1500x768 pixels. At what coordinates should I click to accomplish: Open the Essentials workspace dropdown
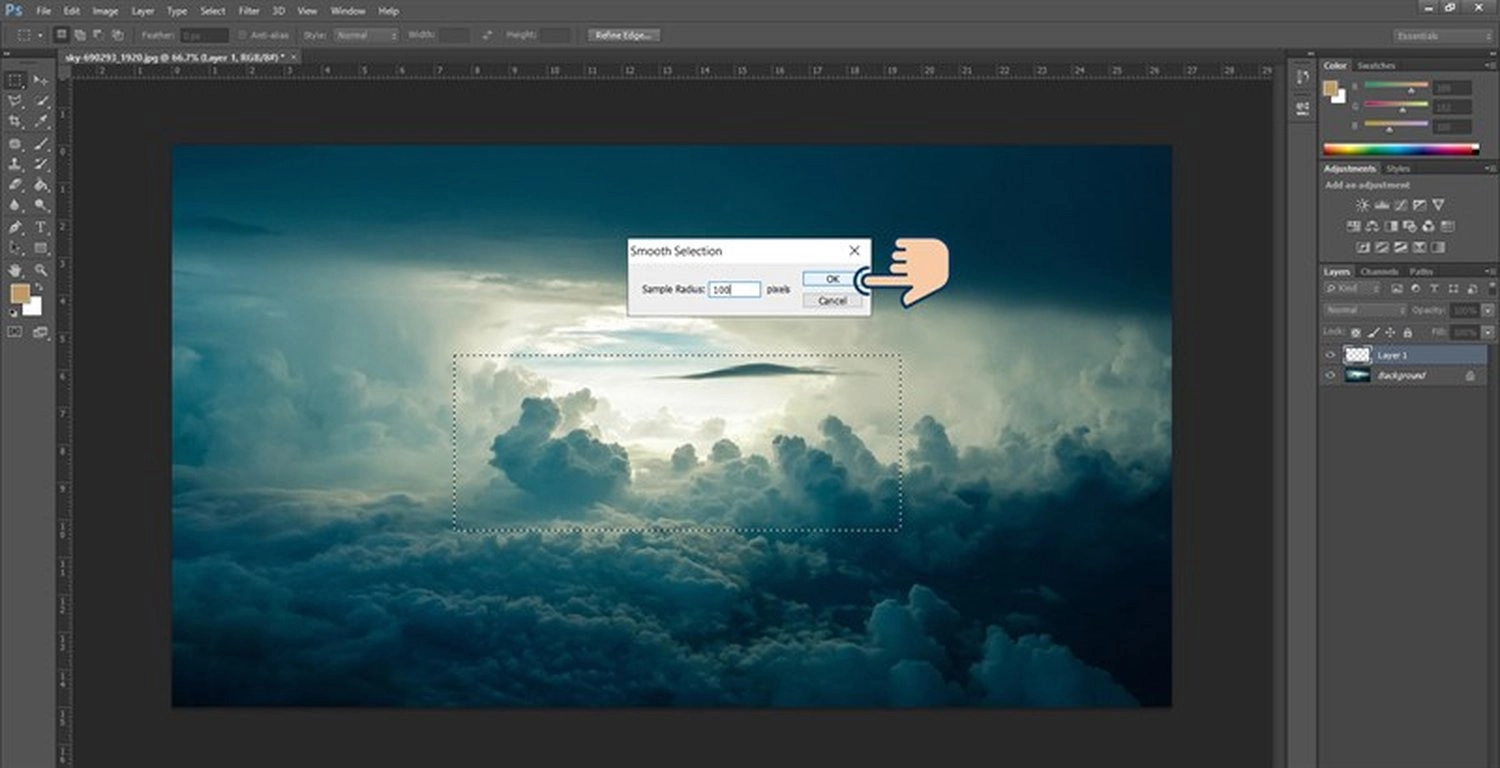(1441, 35)
